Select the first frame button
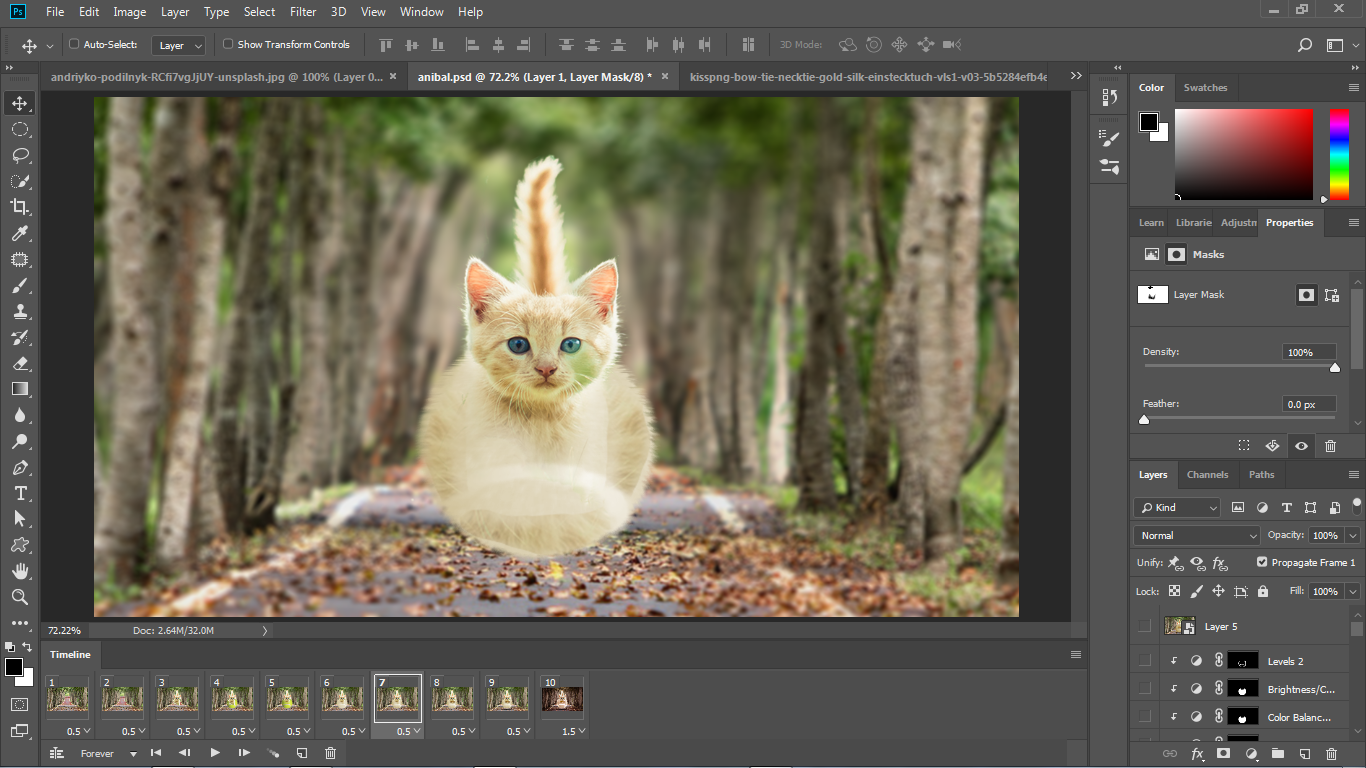This screenshot has width=1366, height=768. tap(156, 753)
